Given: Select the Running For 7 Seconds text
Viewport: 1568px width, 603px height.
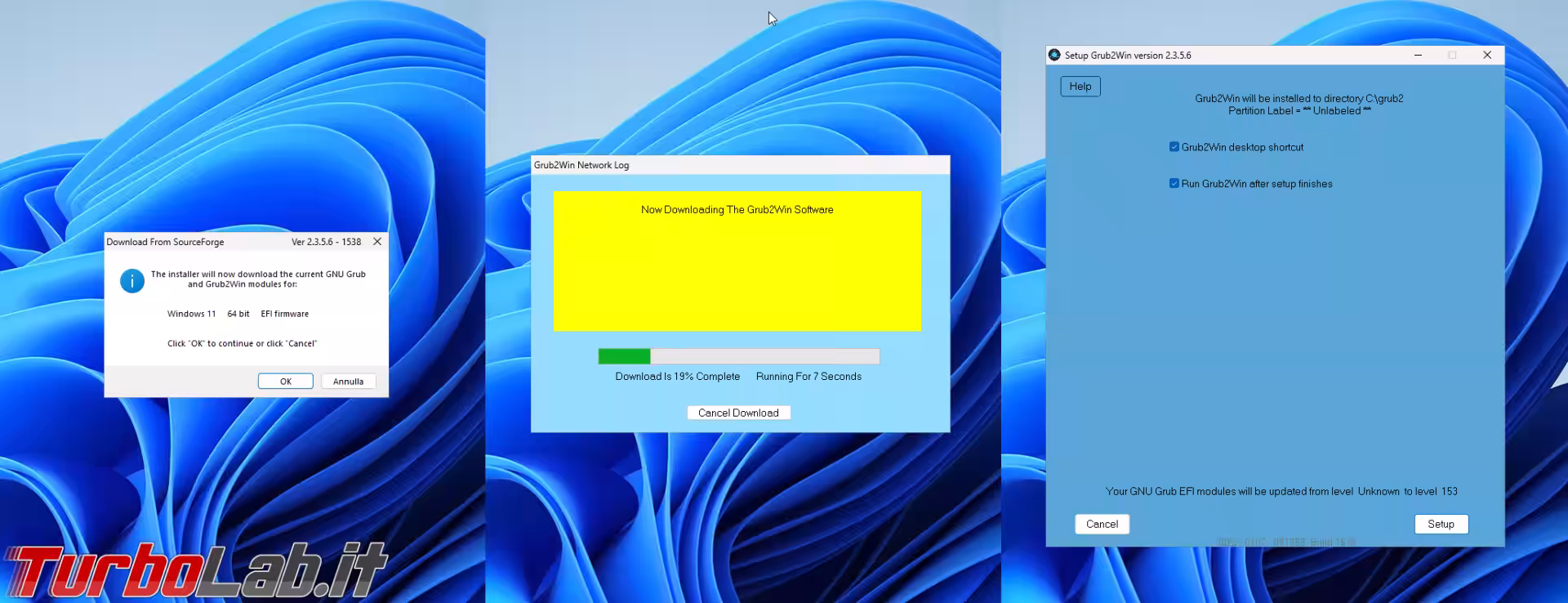Looking at the screenshot, I should [808, 377].
